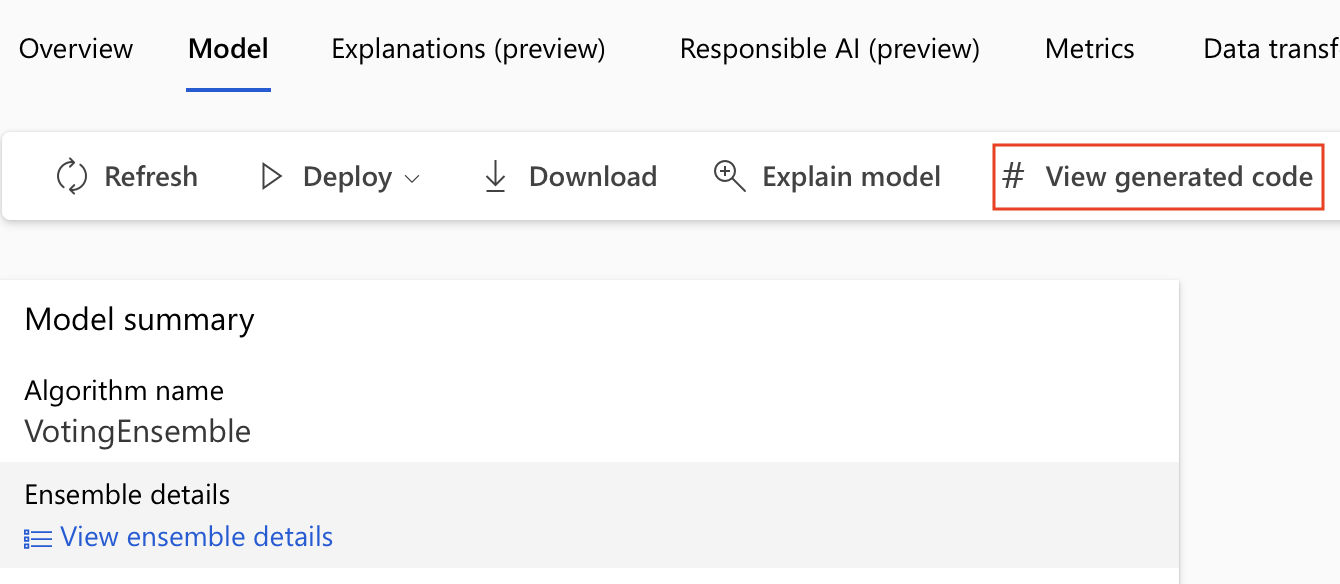Open Explain model via magnifier-plus icon
Viewport: 1340px width, 584px height.
pyautogui.click(x=729, y=176)
